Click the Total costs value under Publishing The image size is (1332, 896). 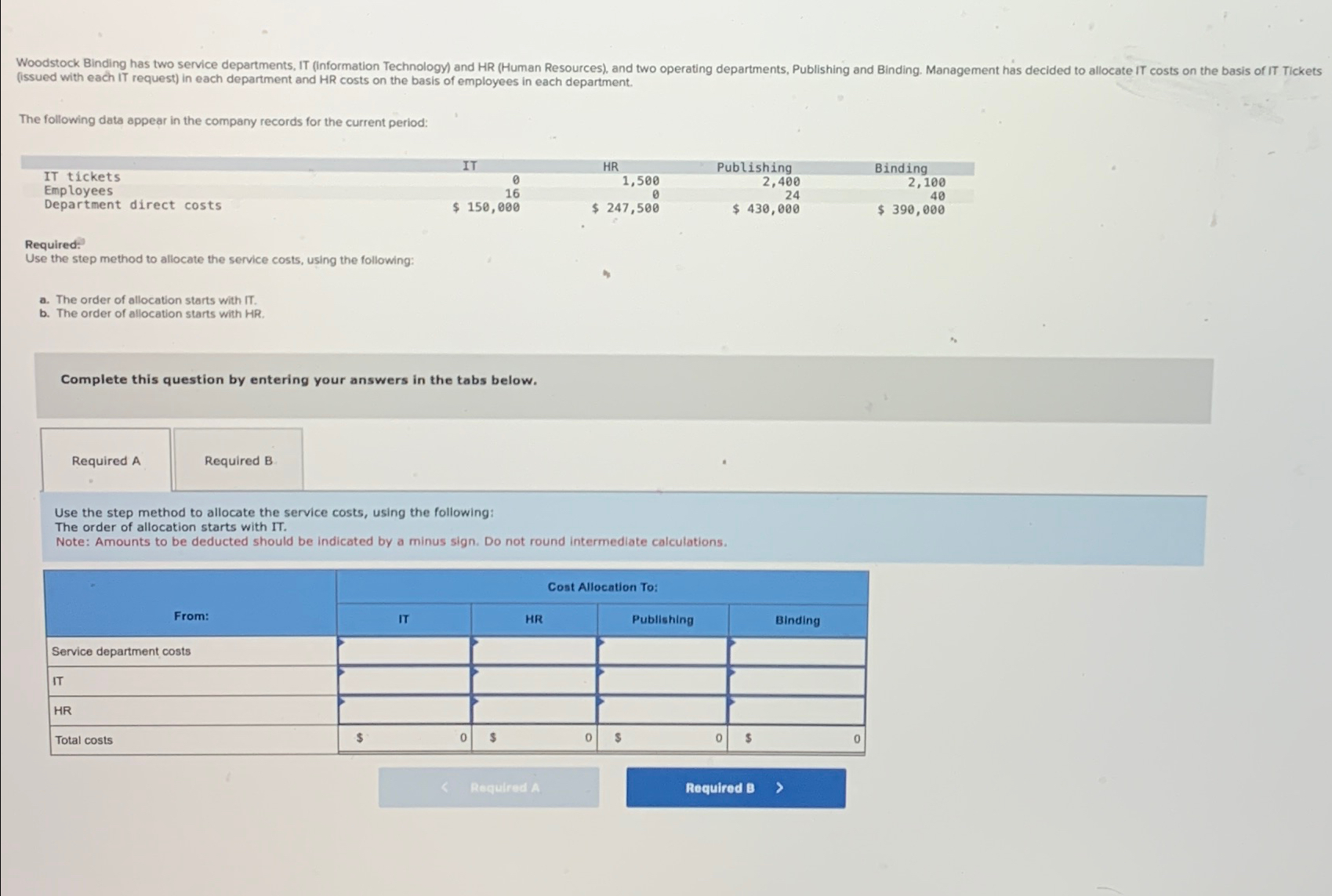pyautogui.click(x=662, y=738)
